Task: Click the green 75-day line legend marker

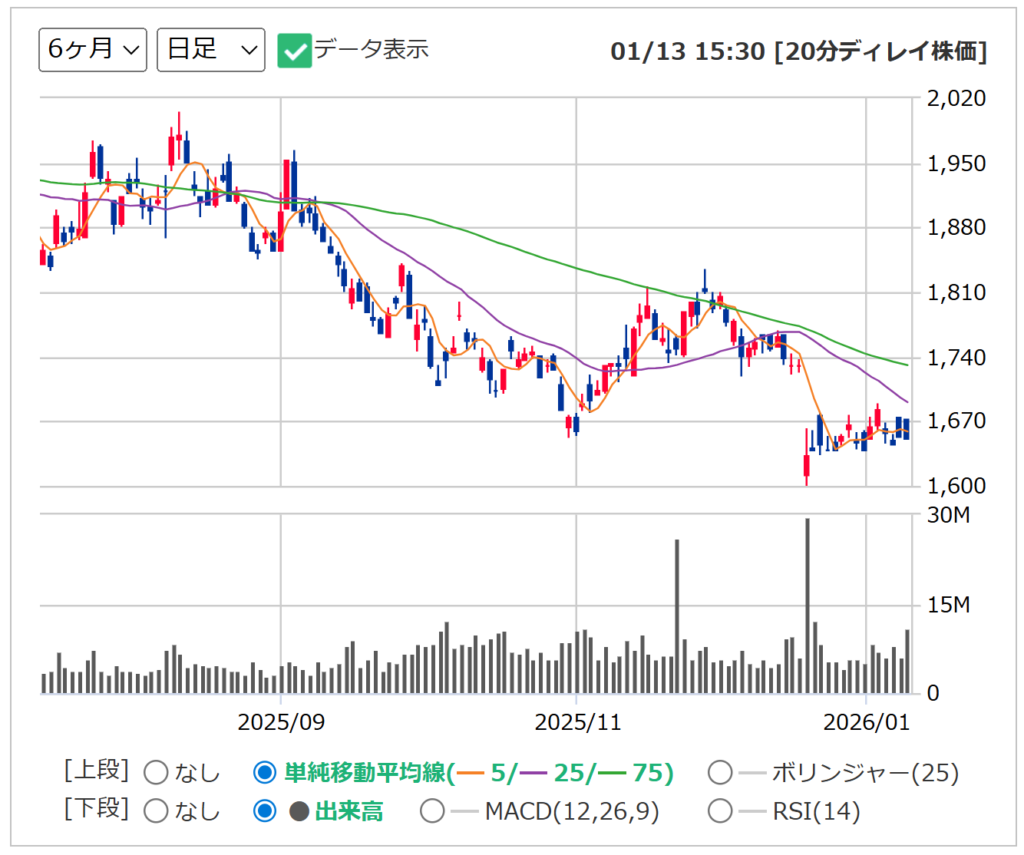Action: (611, 773)
